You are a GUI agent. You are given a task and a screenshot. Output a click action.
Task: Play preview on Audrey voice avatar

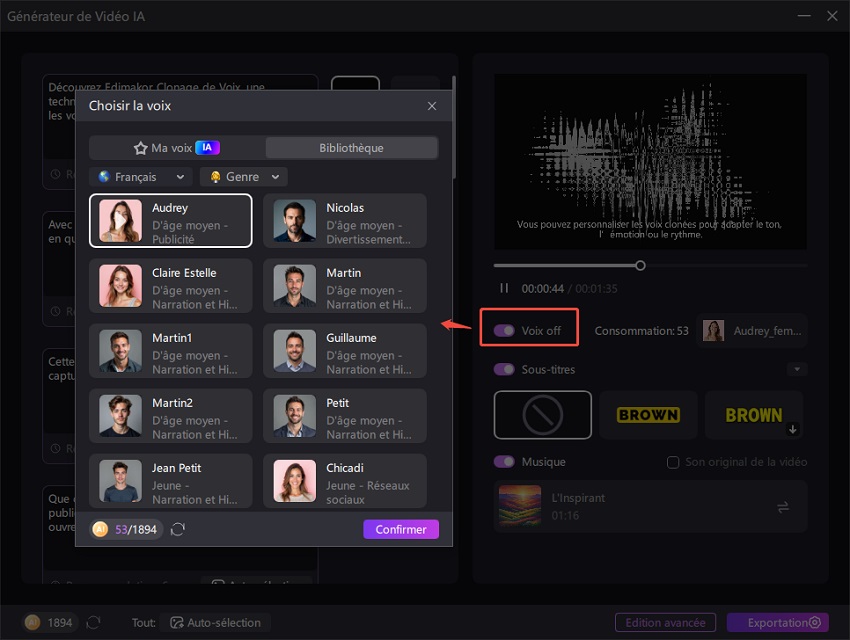(x=120, y=221)
